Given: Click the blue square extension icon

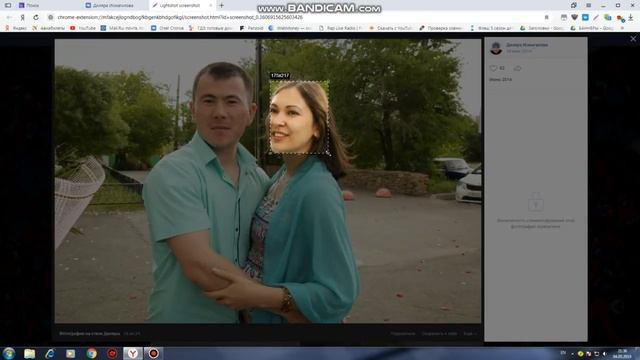Looking at the screenshot, I should click(585, 18).
